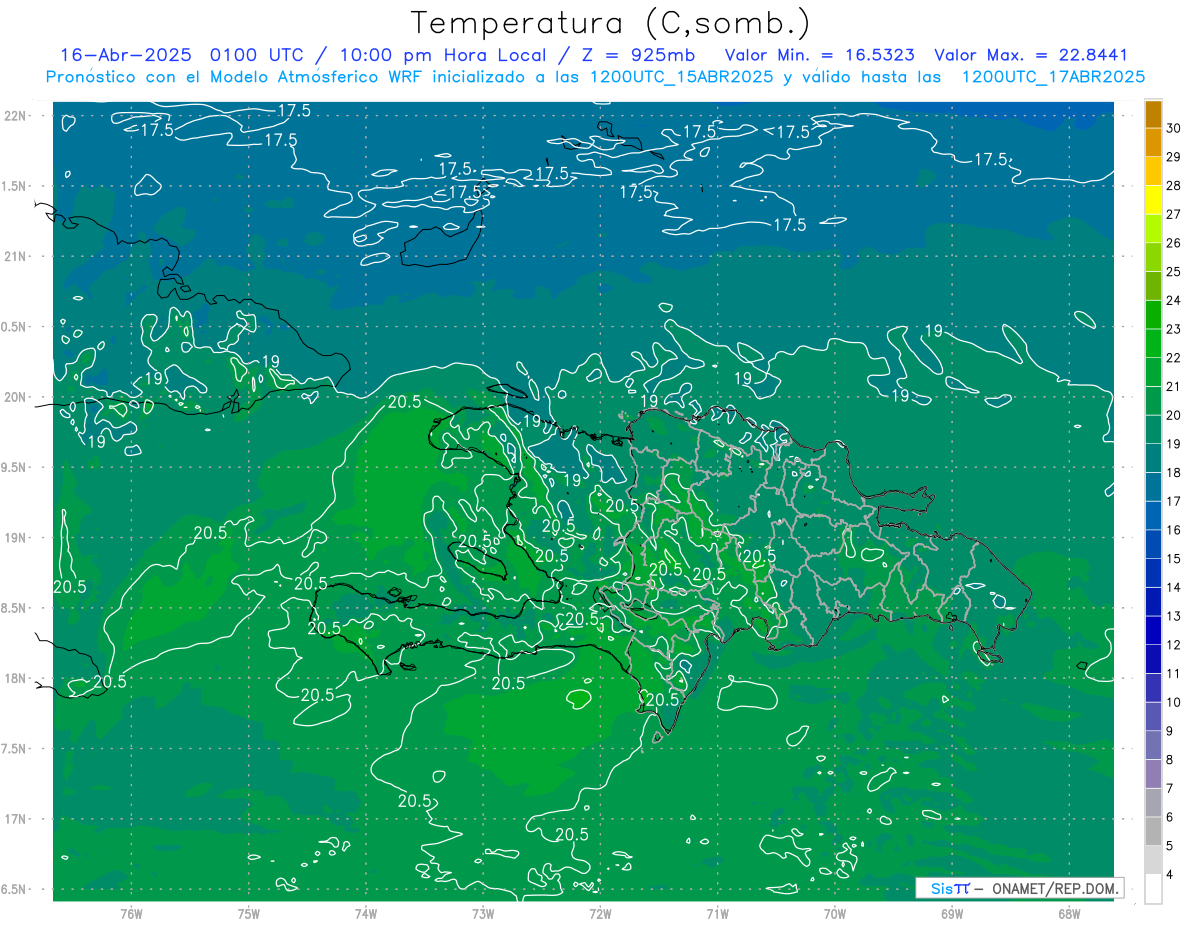Click the '8.5N' latitude axis label

point(15,608)
